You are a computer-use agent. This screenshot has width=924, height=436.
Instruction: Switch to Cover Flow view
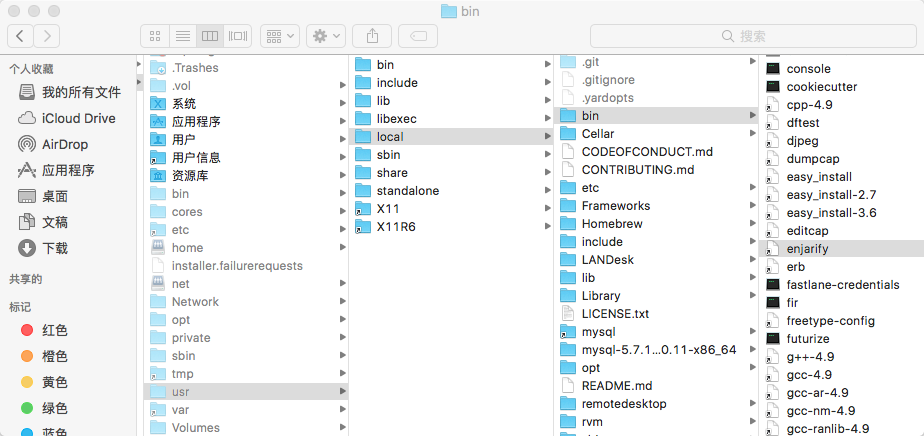[237, 36]
